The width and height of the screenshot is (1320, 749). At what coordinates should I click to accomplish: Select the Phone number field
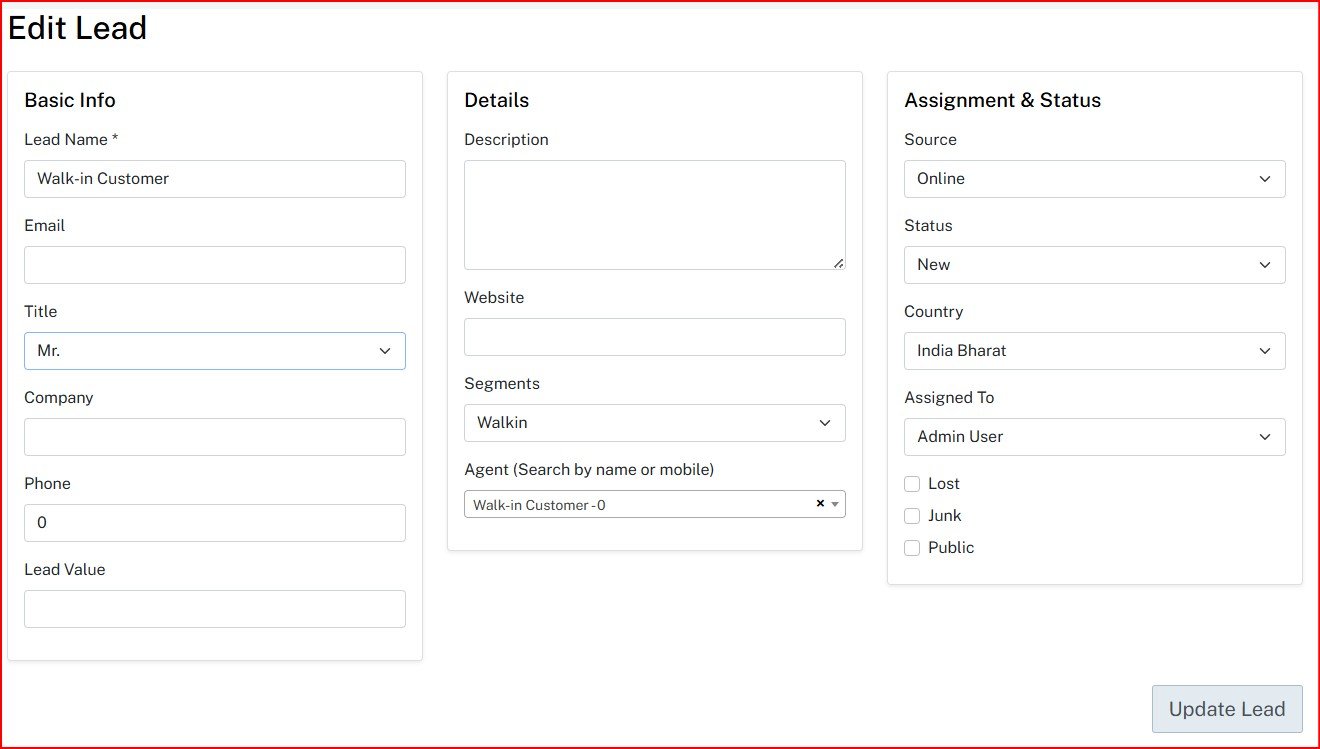coord(214,523)
